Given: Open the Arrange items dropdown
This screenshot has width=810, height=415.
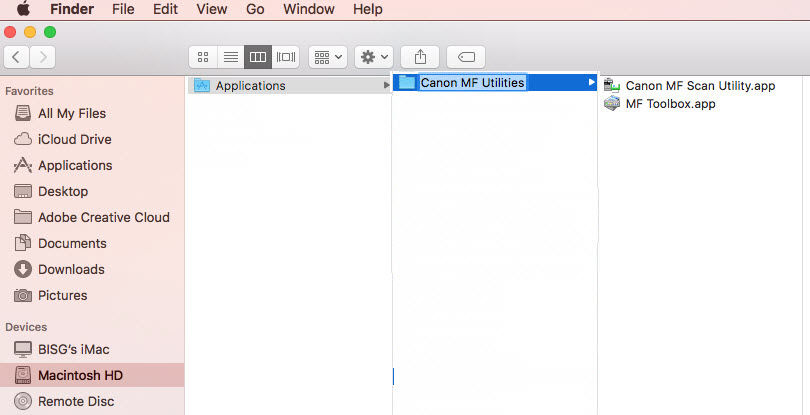Looking at the screenshot, I should 328,57.
